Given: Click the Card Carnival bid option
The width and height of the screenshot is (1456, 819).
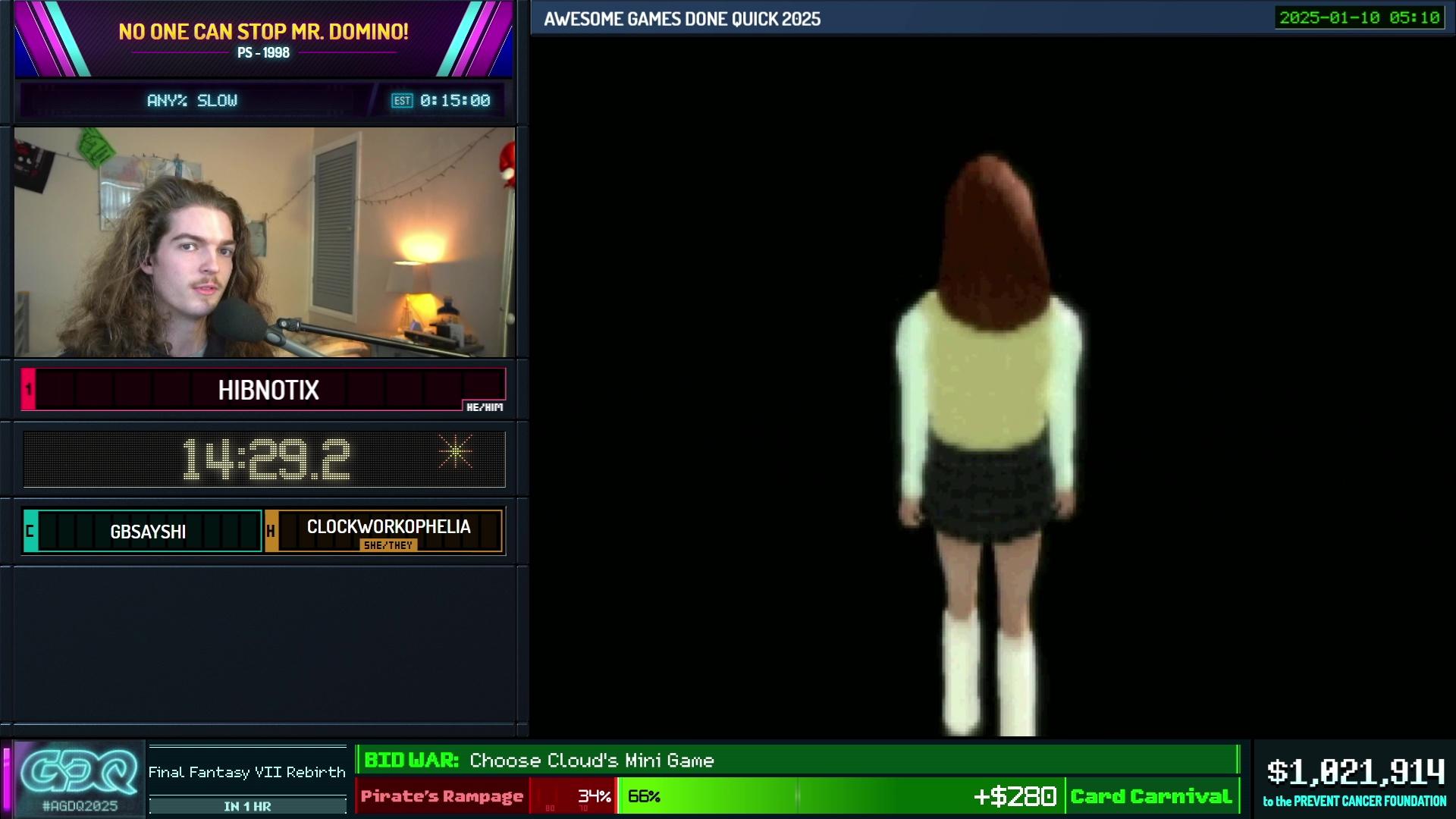Looking at the screenshot, I should click(x=1151, y=796).
